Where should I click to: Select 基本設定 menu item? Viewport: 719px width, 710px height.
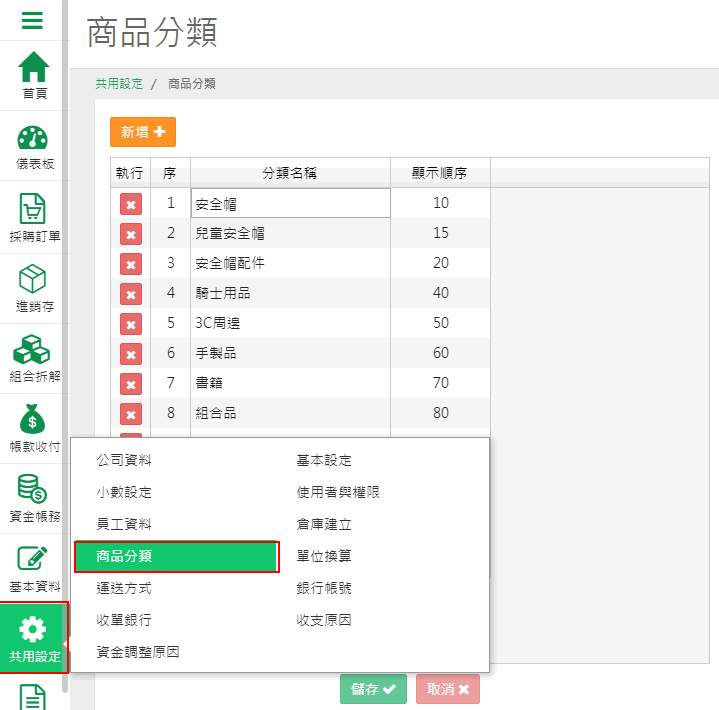pyautogui.click(x=324, y=460)
